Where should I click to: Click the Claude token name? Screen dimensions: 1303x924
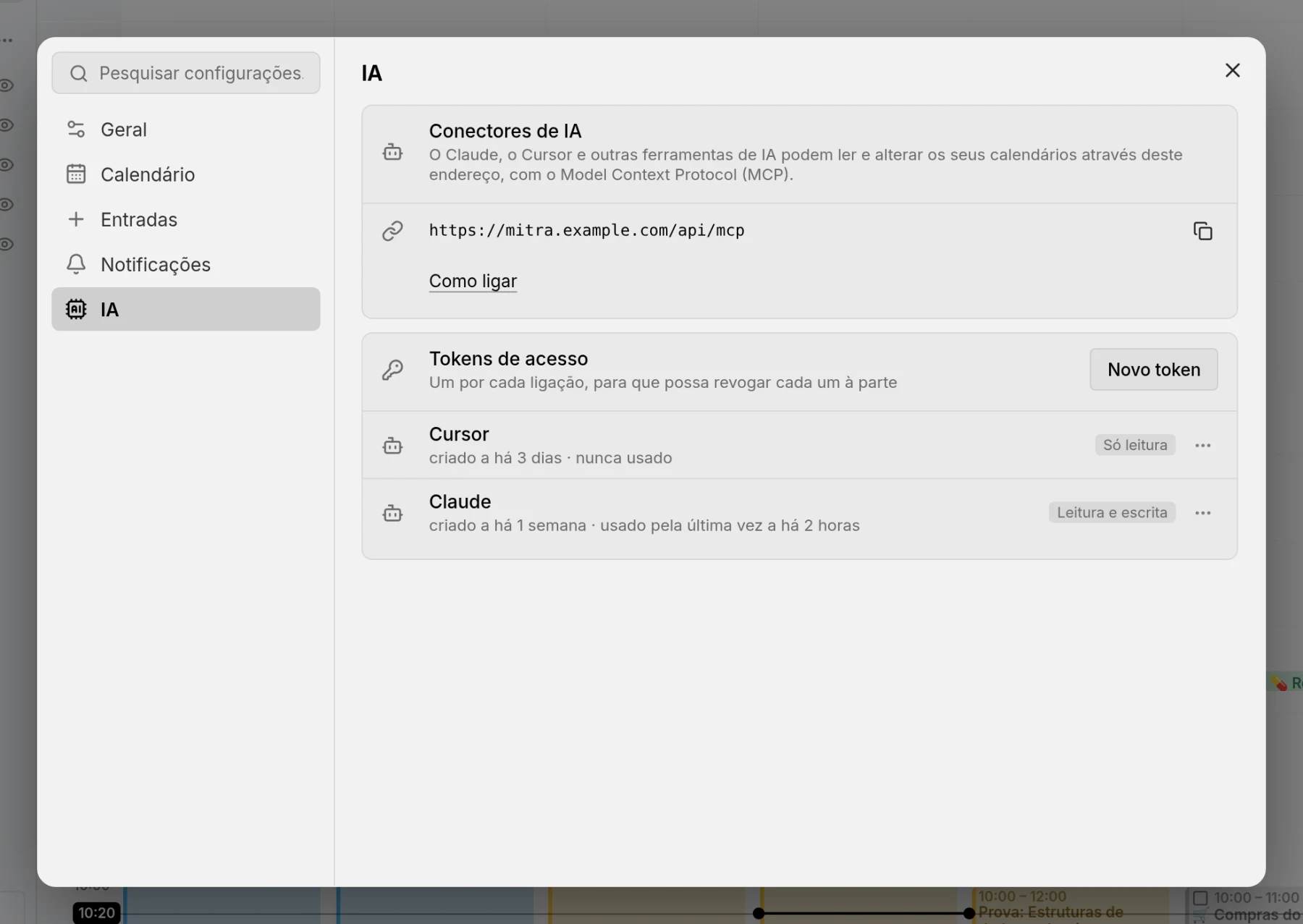(x=460, y=501)
